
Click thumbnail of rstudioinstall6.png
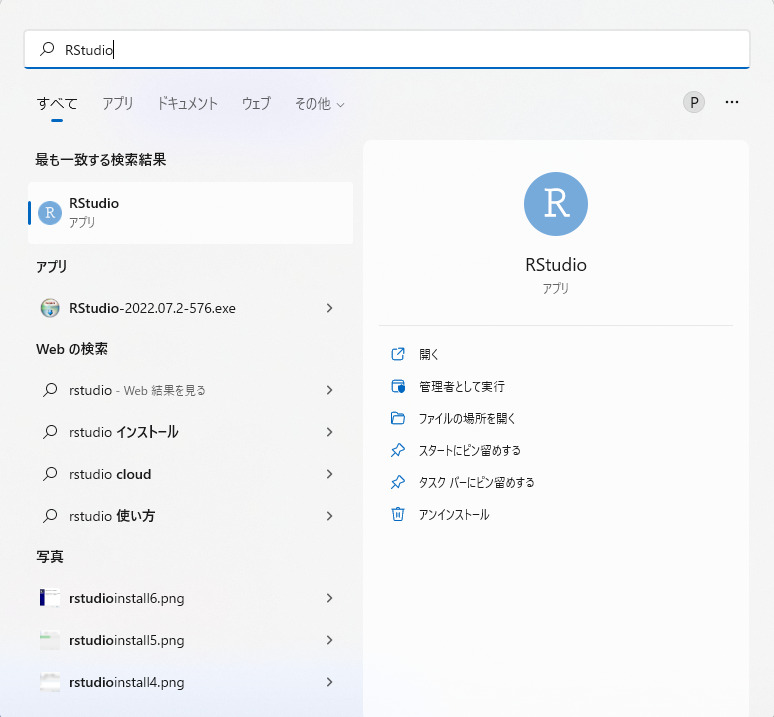point(50,598)
